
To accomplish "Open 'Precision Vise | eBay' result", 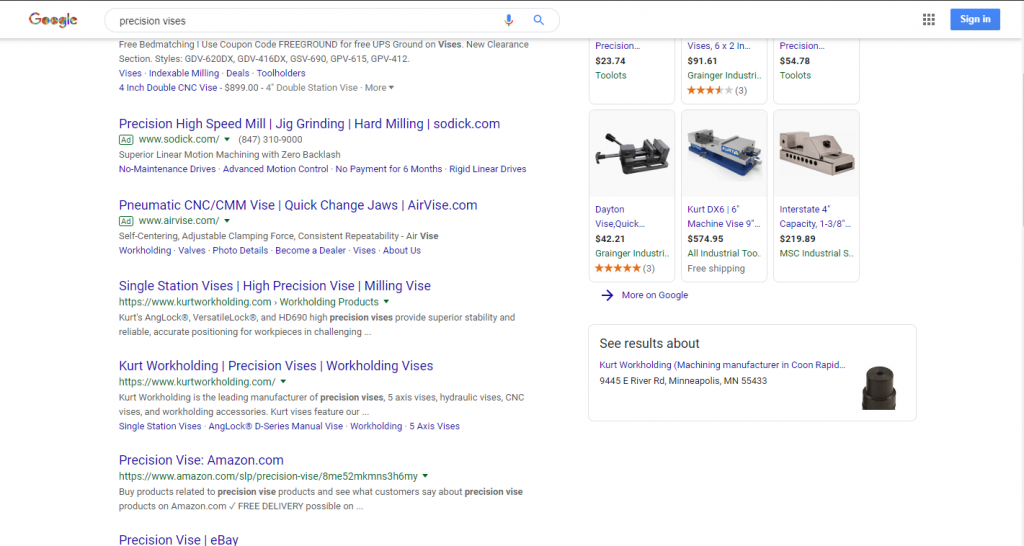I will 178,539.
